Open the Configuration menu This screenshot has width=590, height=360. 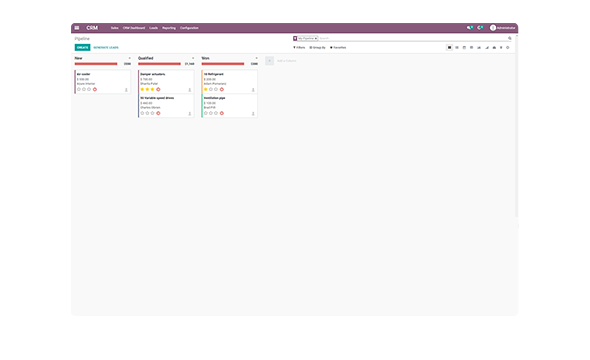tap(189, 28)
